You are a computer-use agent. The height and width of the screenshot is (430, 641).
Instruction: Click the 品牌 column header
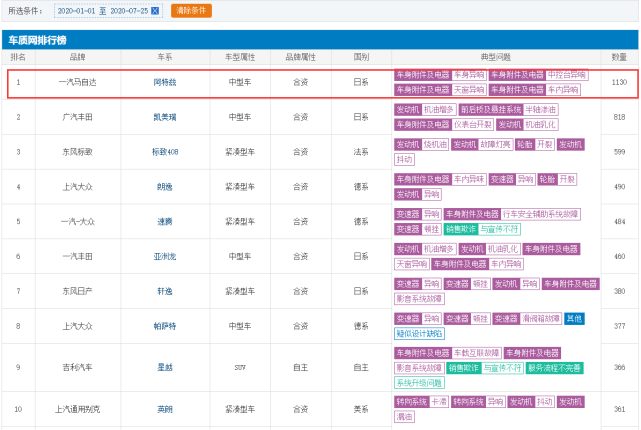pos(78,57)
